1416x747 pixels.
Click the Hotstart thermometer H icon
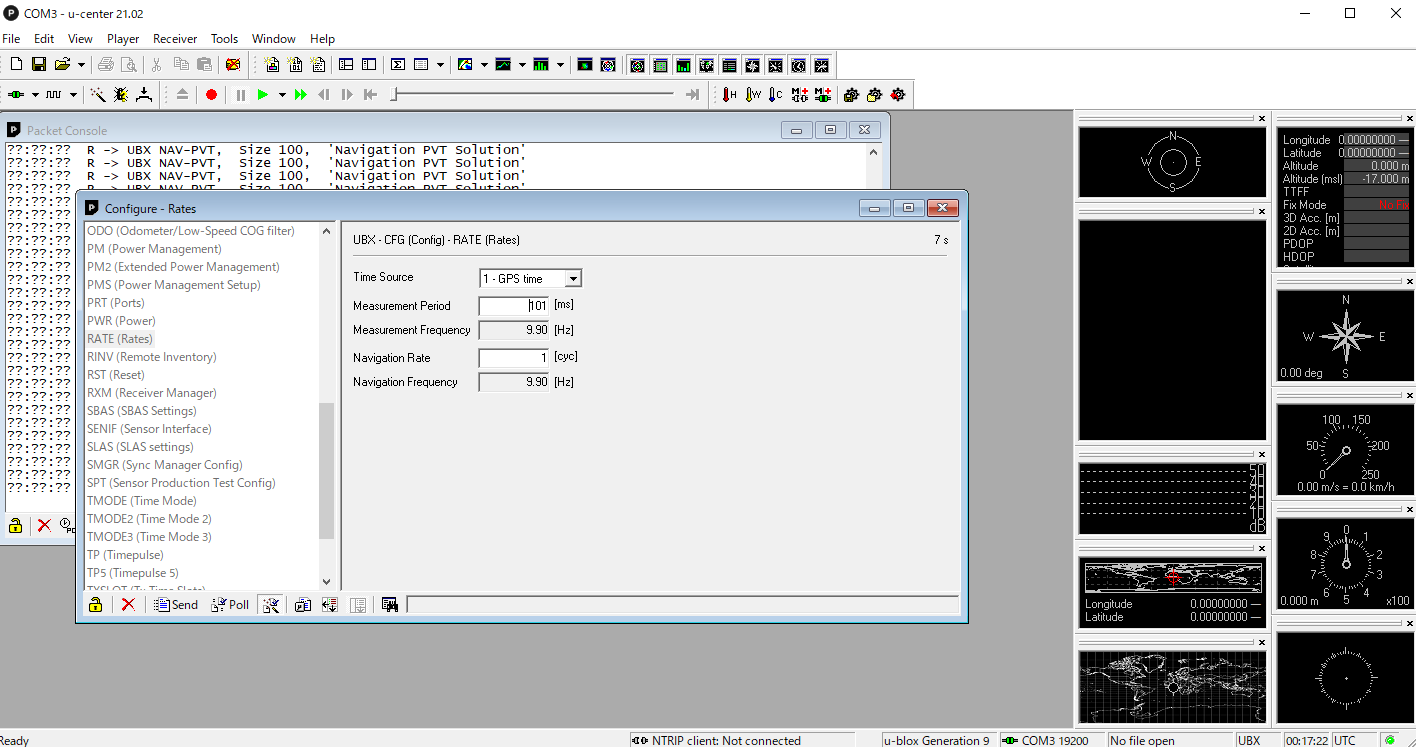point(729,94)
